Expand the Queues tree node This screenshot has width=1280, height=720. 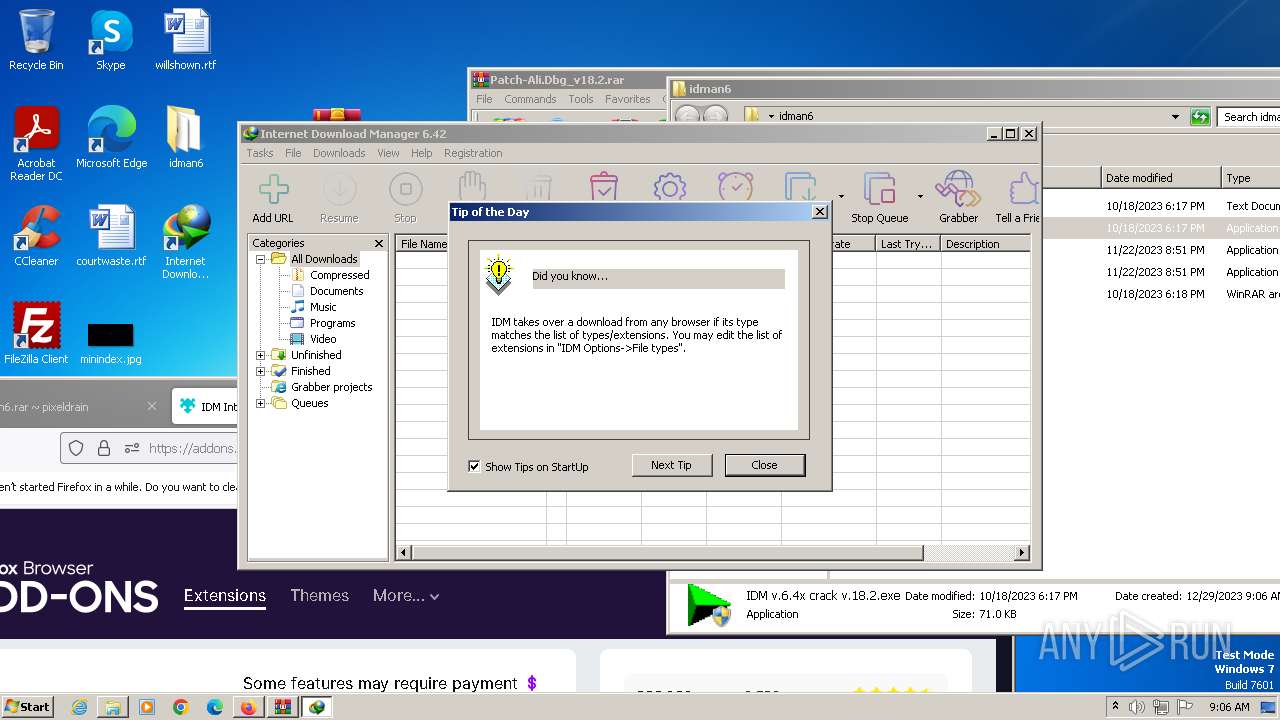(261, 403)
